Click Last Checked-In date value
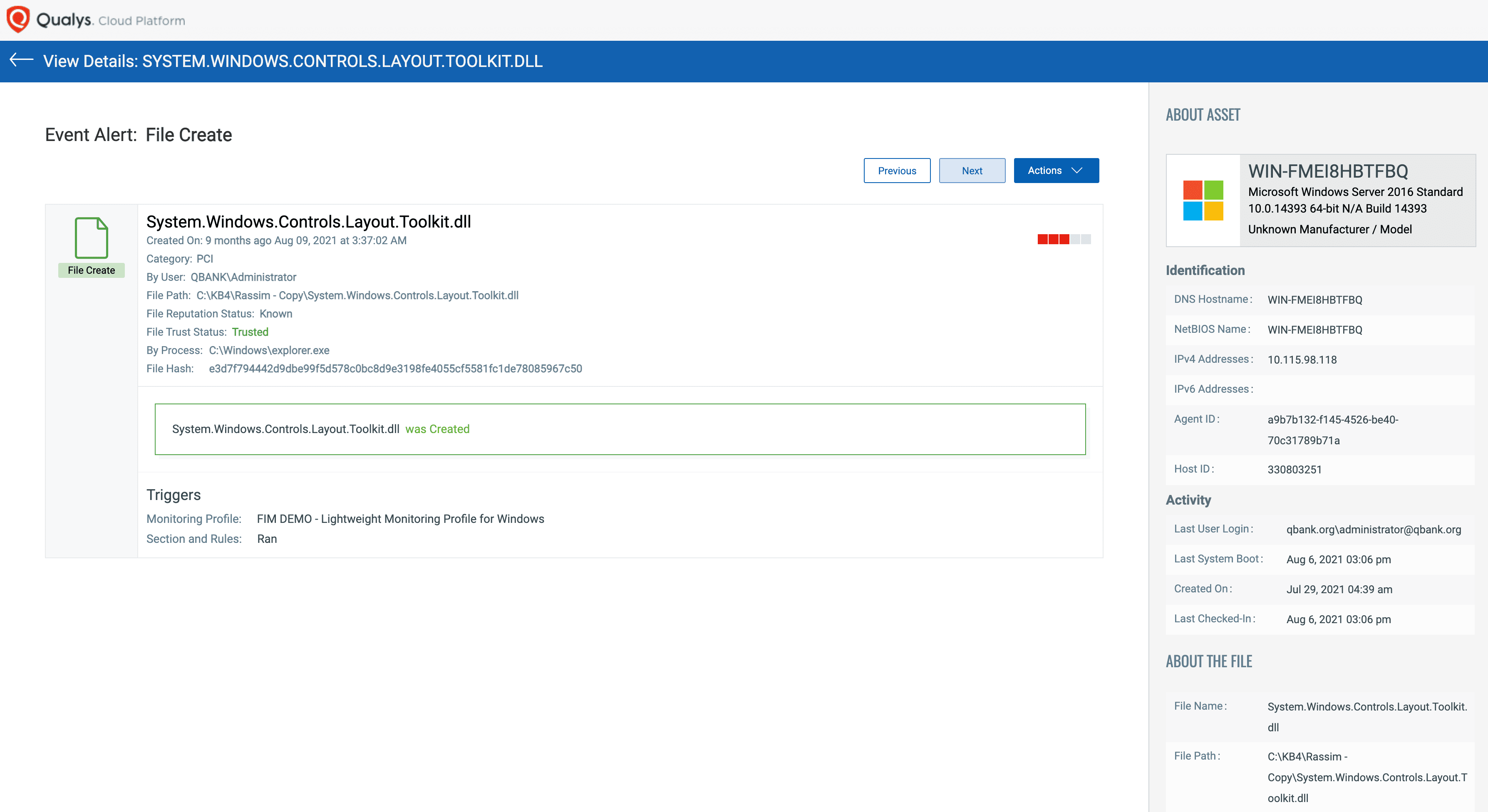Image resolution: width=1488 pixels, height=812 pixels. pos(1338,620)
